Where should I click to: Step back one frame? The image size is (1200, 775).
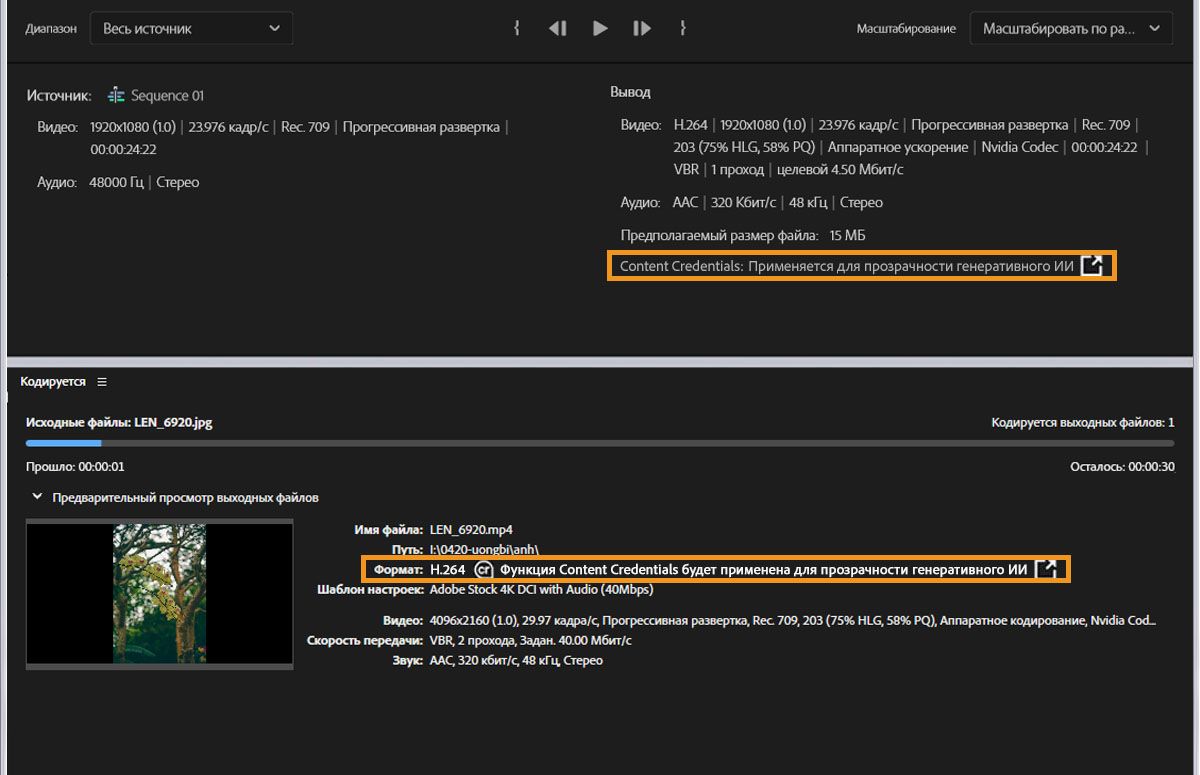click(x=557, y=28)
